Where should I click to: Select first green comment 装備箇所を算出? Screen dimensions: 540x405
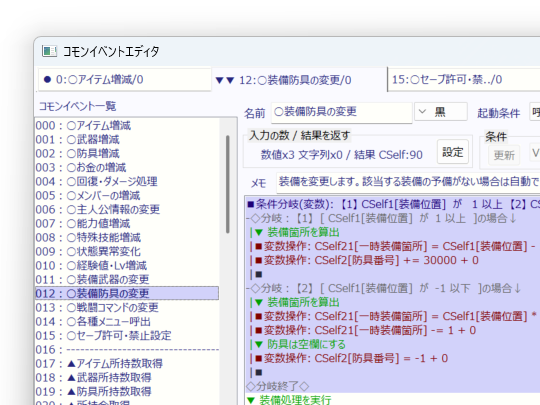[393, 232]
